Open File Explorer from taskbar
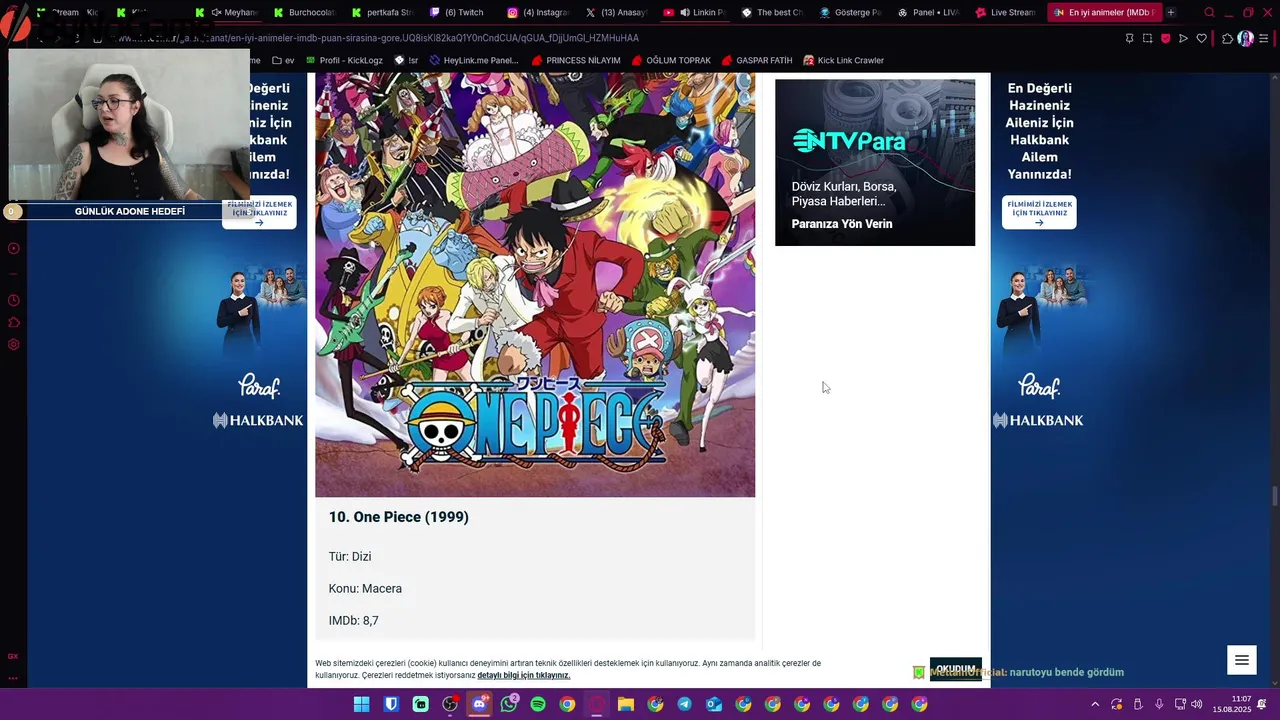1280x720 pixels. 626,704
